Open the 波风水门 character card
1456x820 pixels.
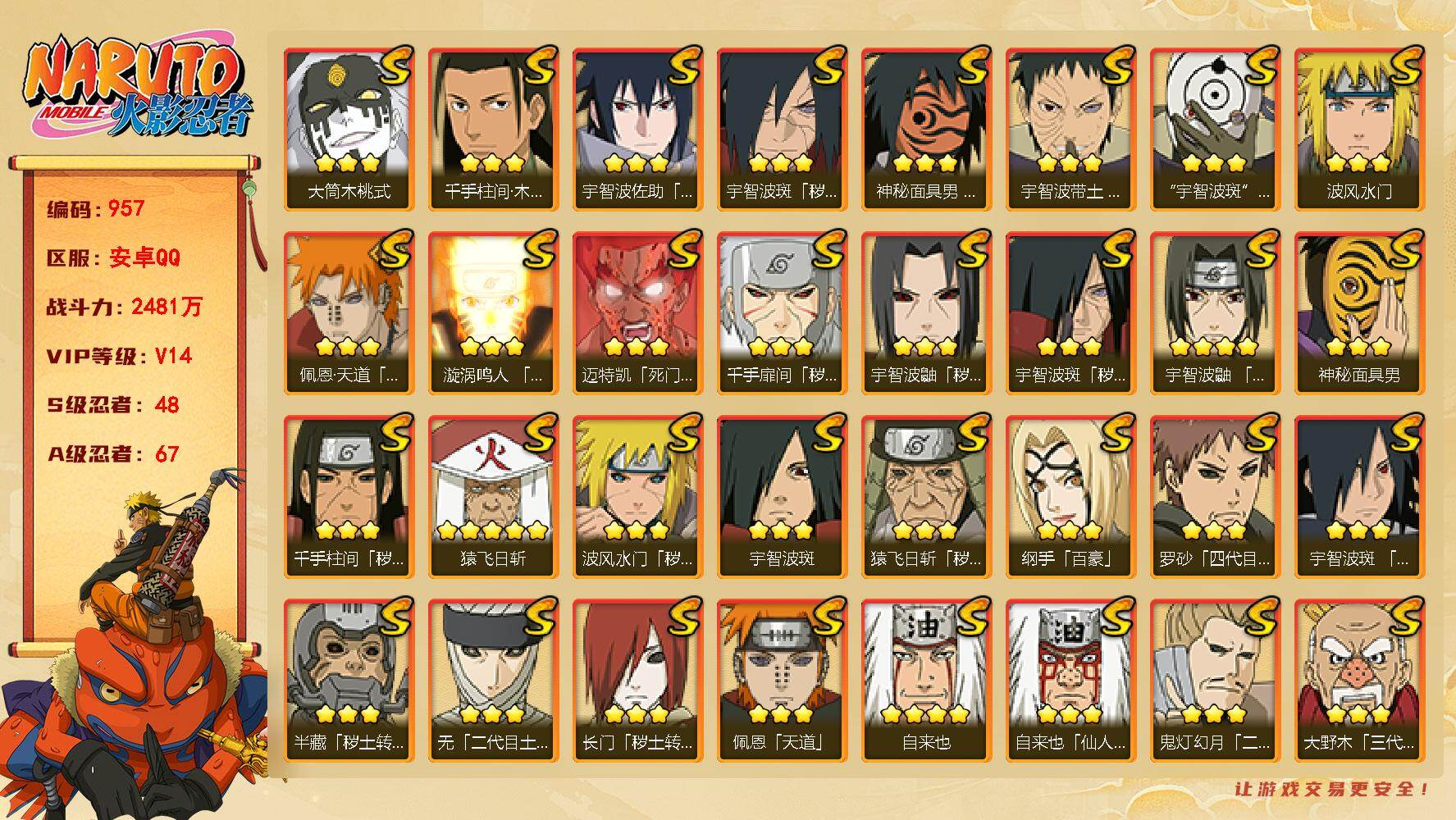[x=1359, y=130]
